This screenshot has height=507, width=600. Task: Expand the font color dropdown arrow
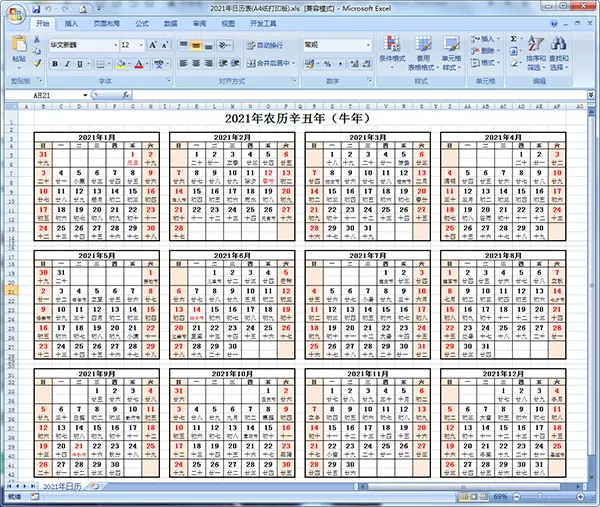pyautogui.click(x=147, y=64)
